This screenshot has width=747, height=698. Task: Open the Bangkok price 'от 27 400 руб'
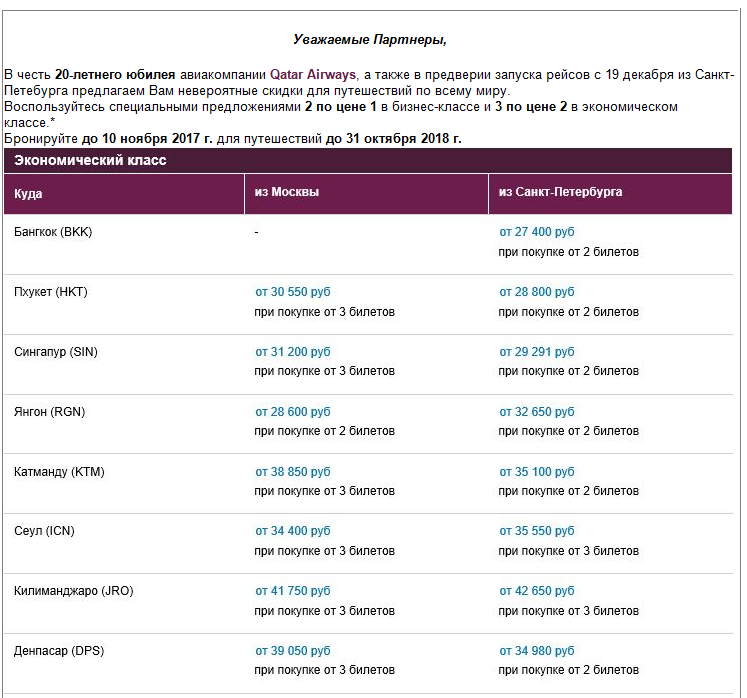pyautogui.click(x=536, y=232)
